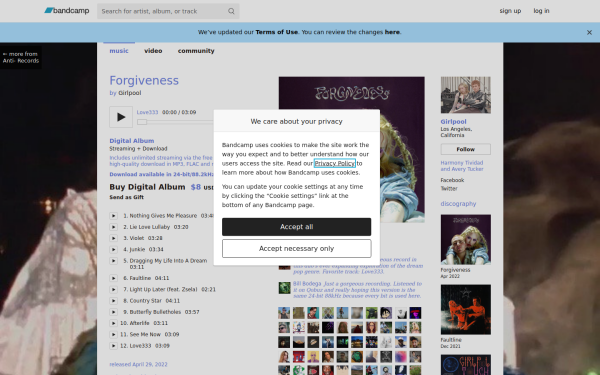The height and width of the screenshot is (375, 600).
Task: Play track 5 Dragging My Life Into A Dream
Action: (x=113, y=261)
